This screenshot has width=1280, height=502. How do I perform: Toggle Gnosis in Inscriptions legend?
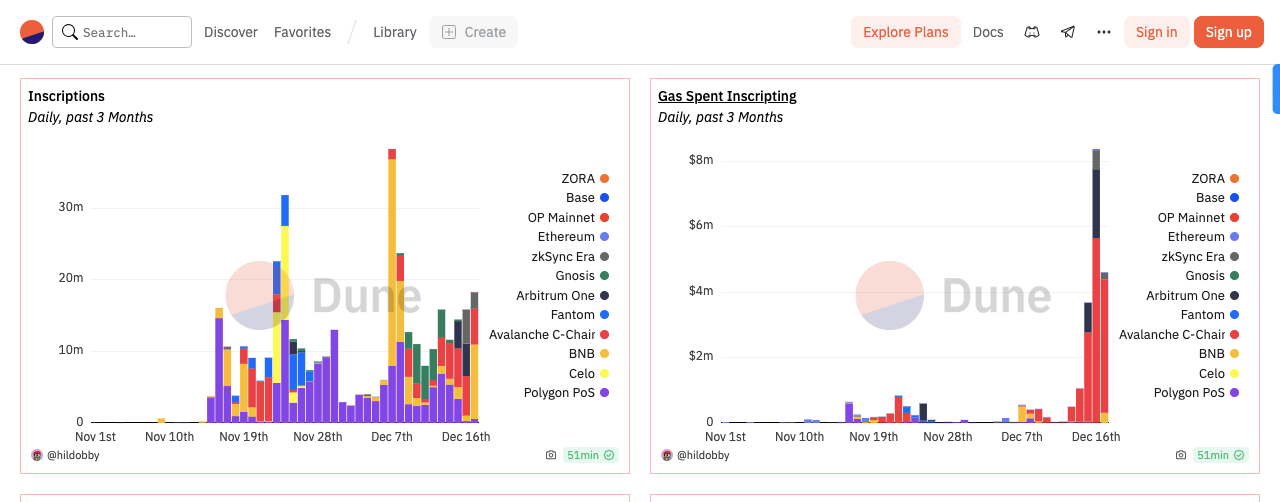(x=583, y=276)
